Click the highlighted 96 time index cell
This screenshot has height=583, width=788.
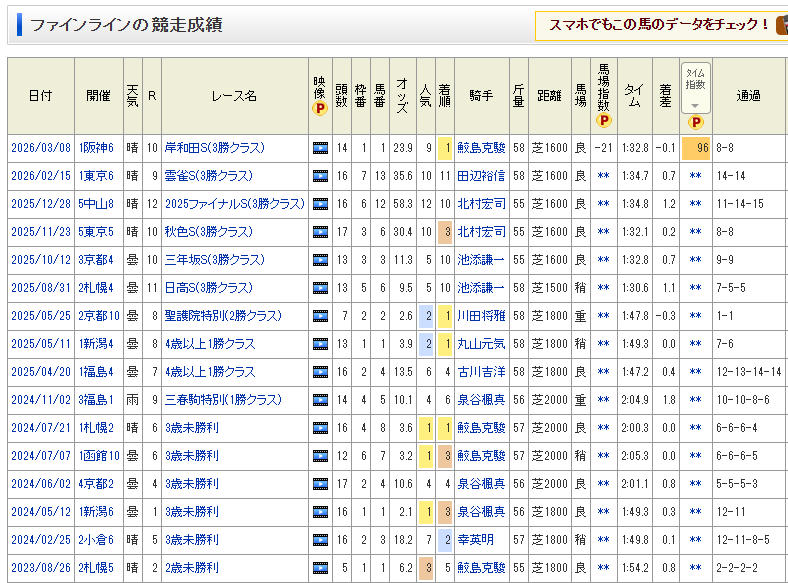pyautogui.click(x=695, y=148)
